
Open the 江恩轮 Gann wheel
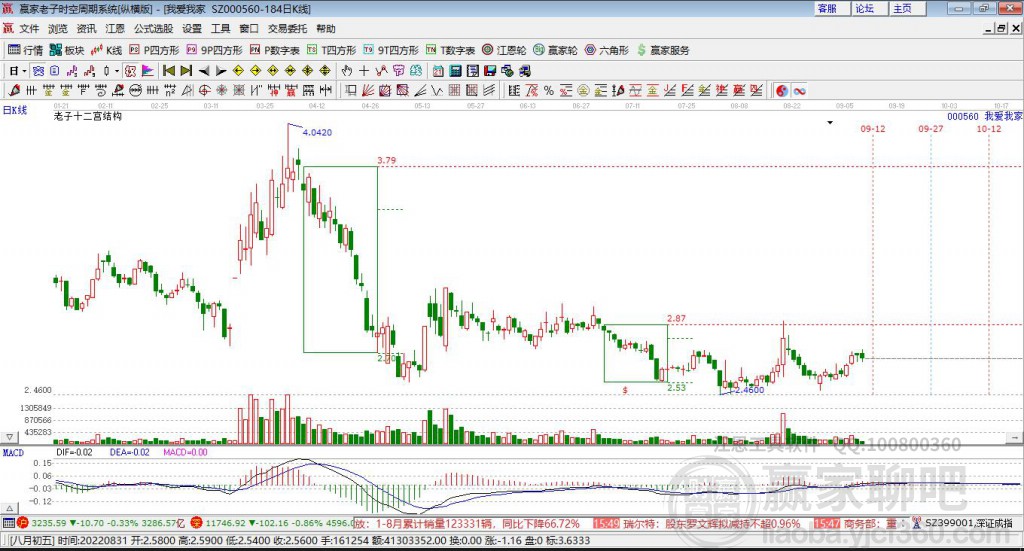pos(504,50)
